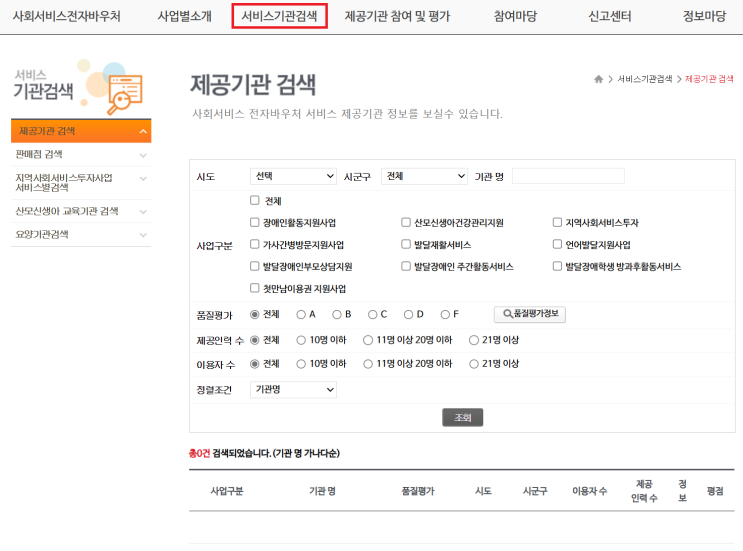The image size is (743, 551).
Task: Select 품질평가 전체 radio
Action: coord(255,315)
